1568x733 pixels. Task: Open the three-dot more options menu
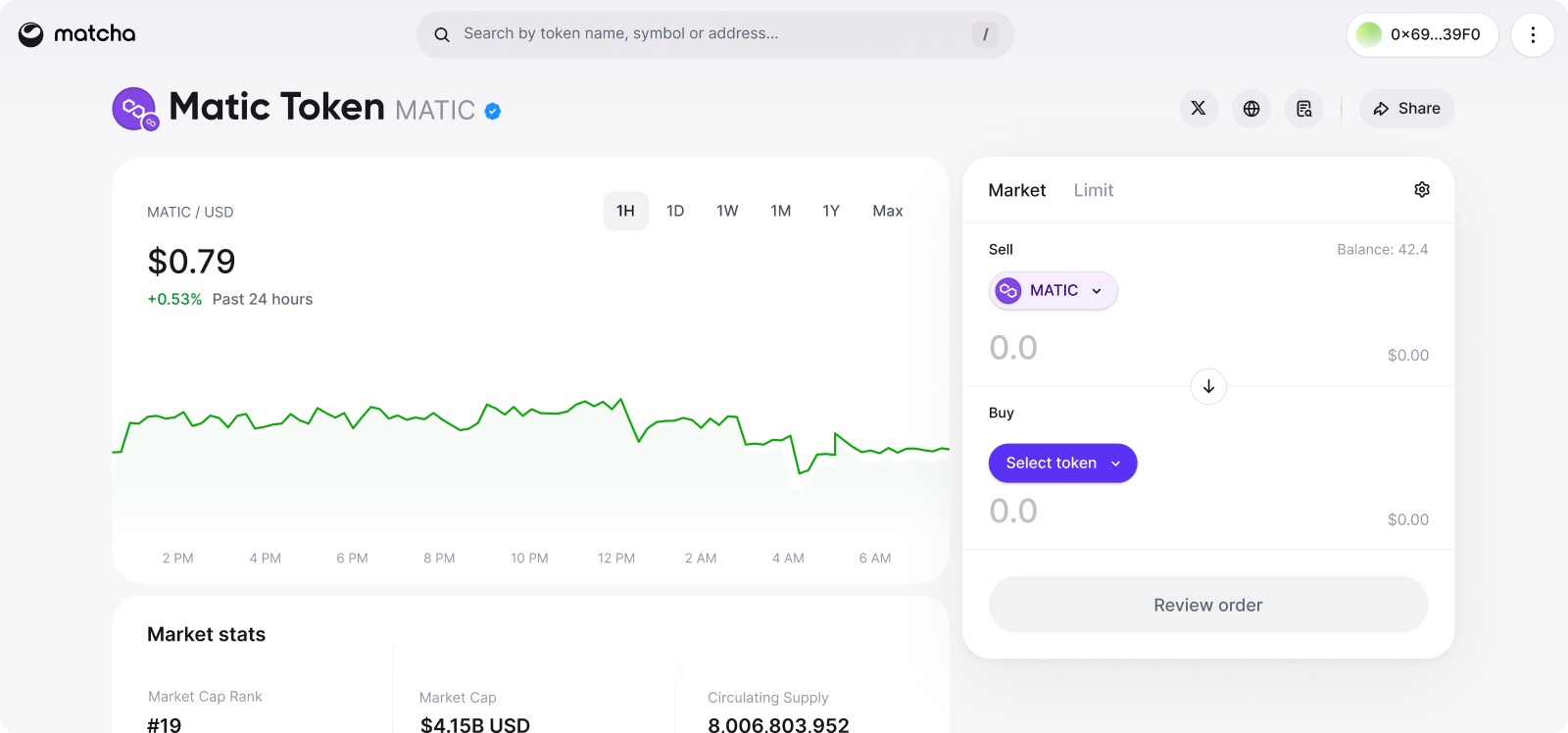pyautogui.click(x=1533, y=34)
